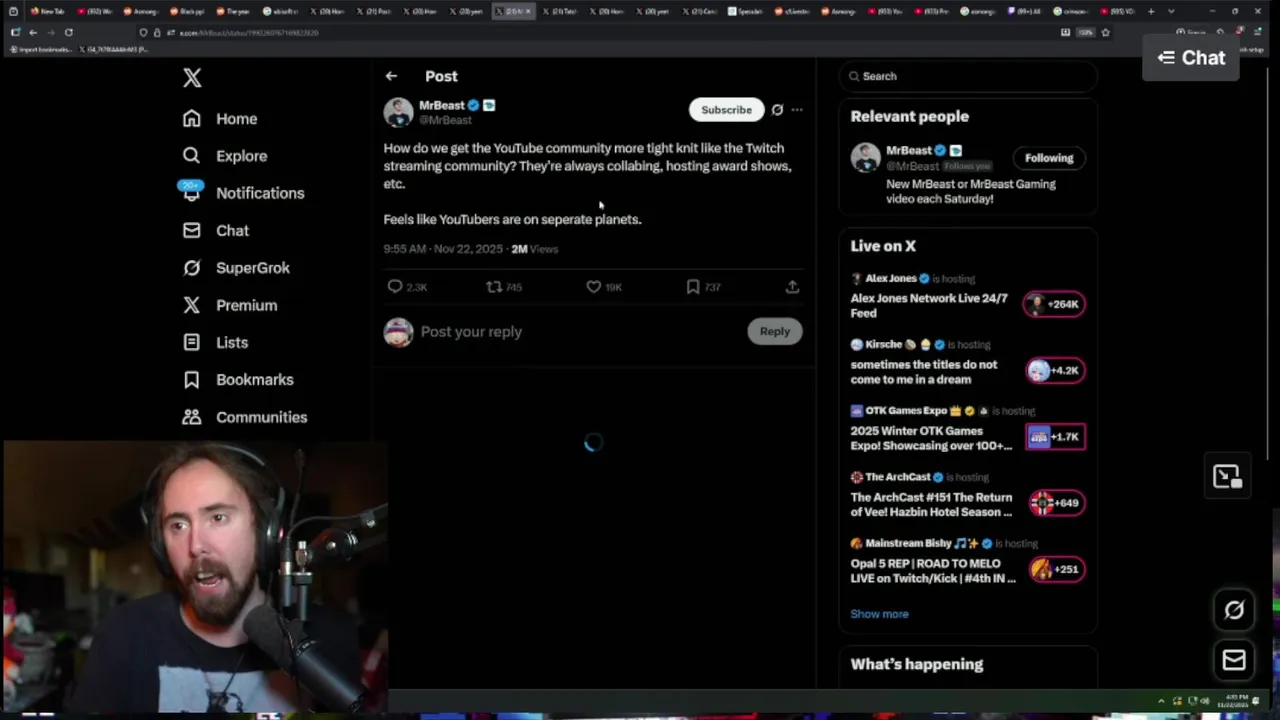Screen dimensions: 1280x720
Task: Go back using the Post arrow
Action: click(391, 76)
